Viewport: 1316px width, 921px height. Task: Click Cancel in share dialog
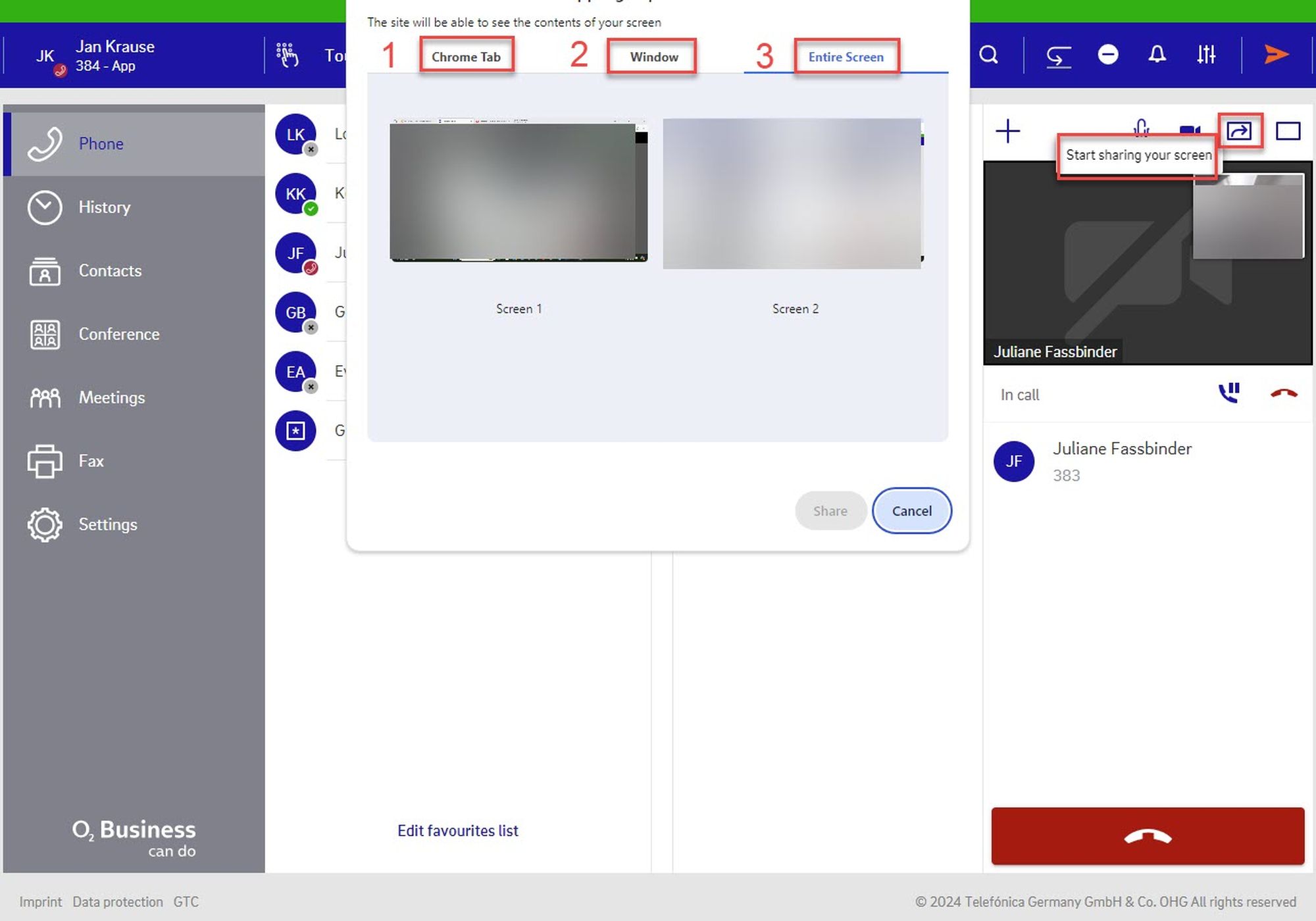pos(911,510)
